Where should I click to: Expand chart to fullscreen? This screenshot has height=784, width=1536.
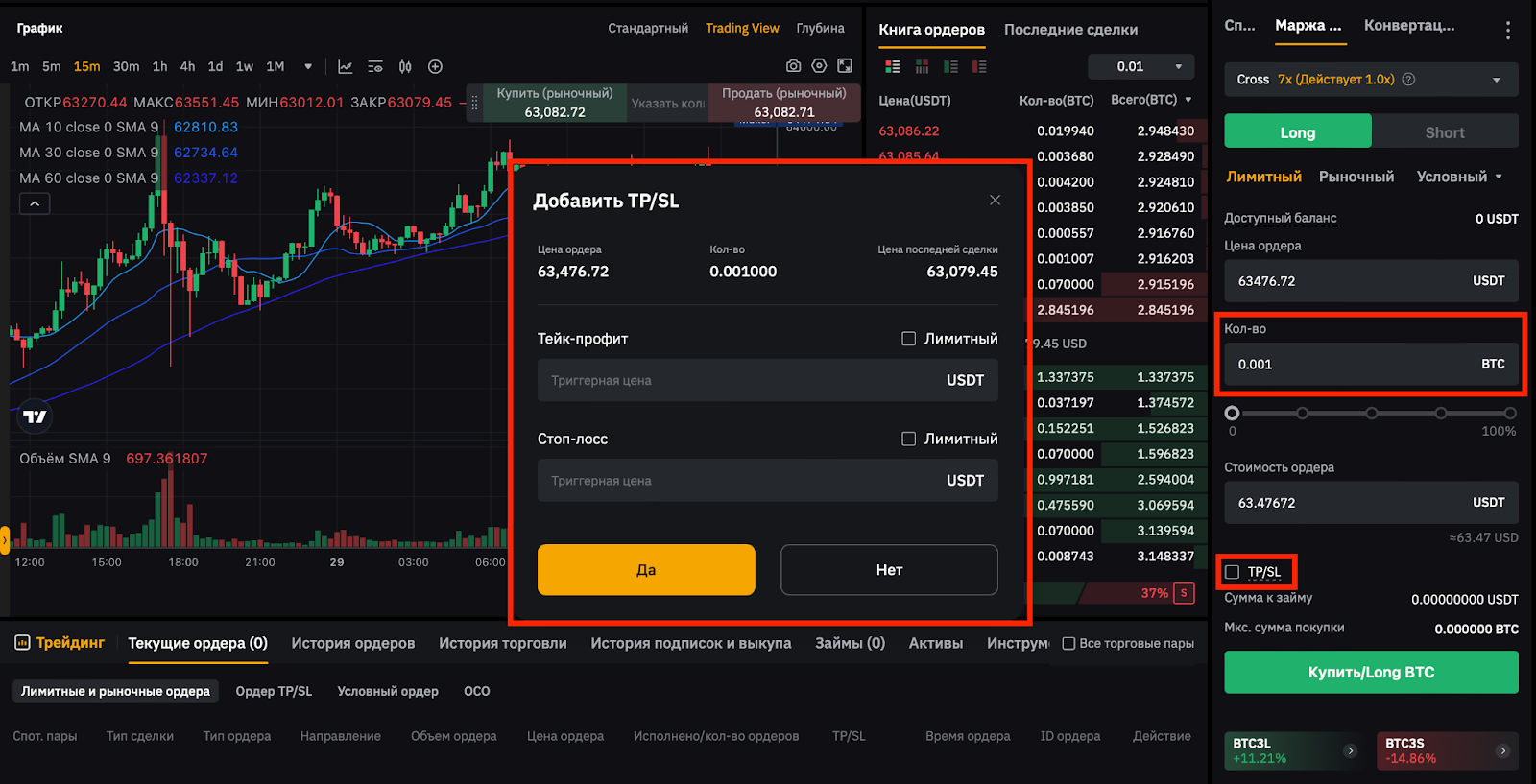[845, 65]
